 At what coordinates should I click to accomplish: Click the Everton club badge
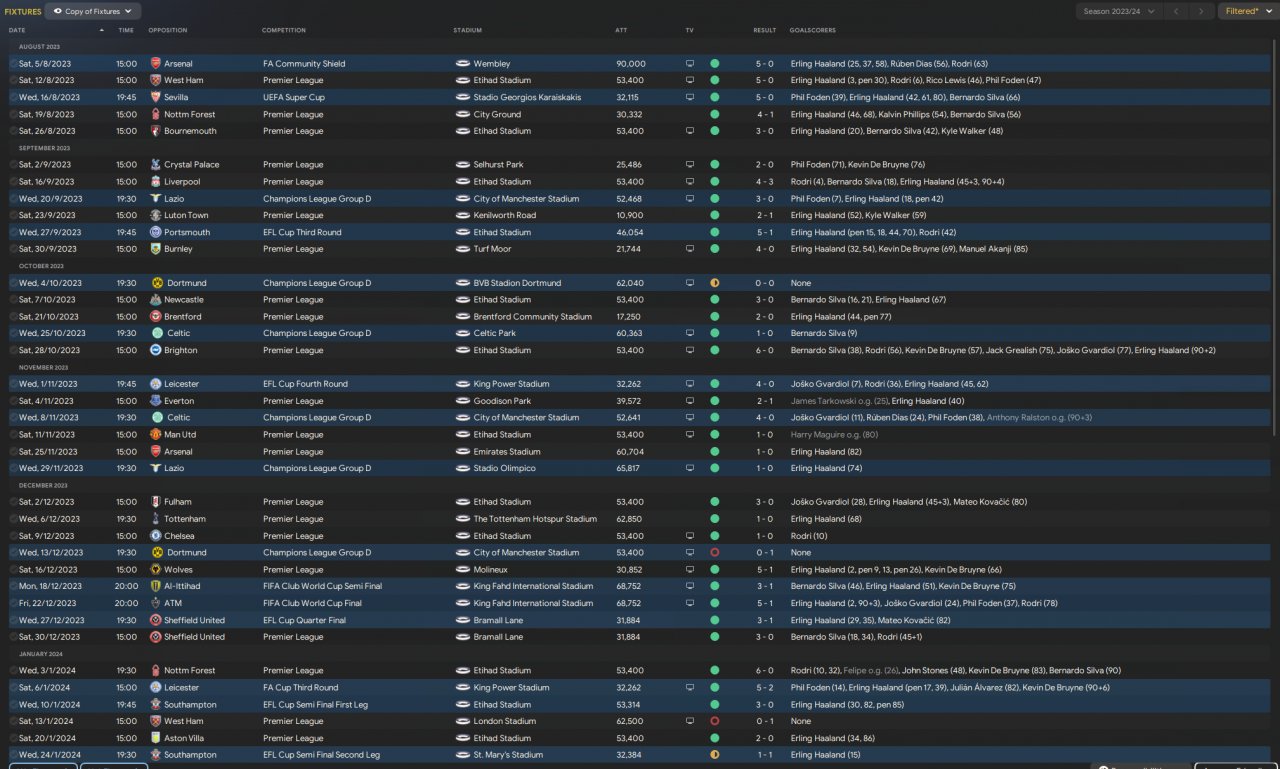pyautogui.click(x=155, y=401)
